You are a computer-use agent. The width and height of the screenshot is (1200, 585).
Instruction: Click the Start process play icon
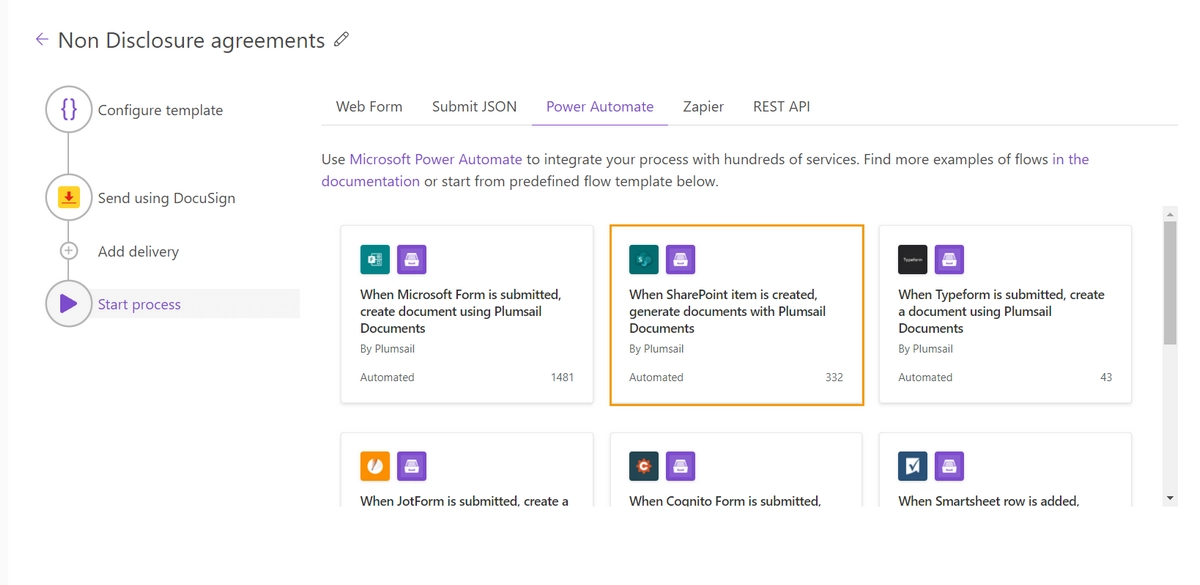tap(68, 304)
